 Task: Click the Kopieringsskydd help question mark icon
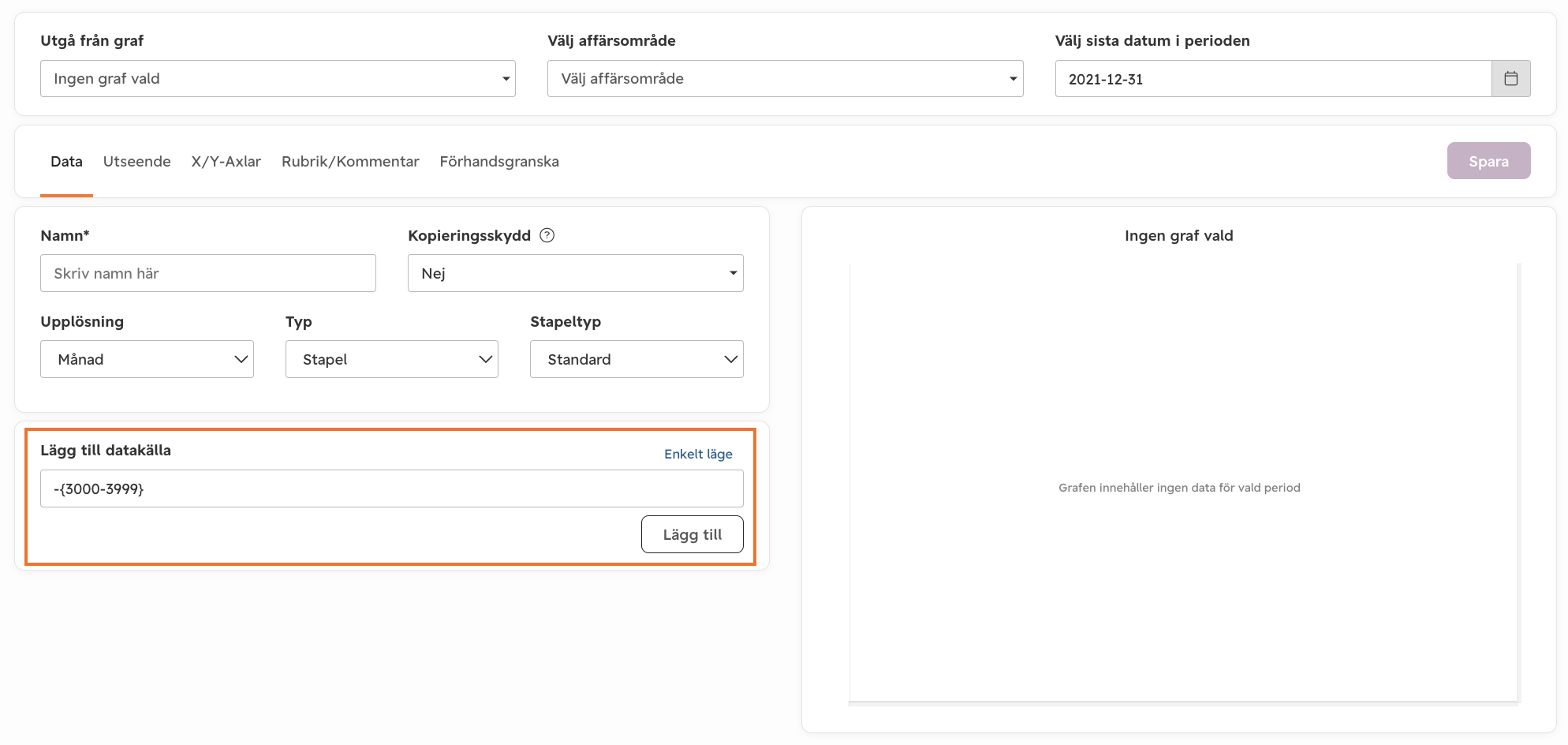pos(547,235)
